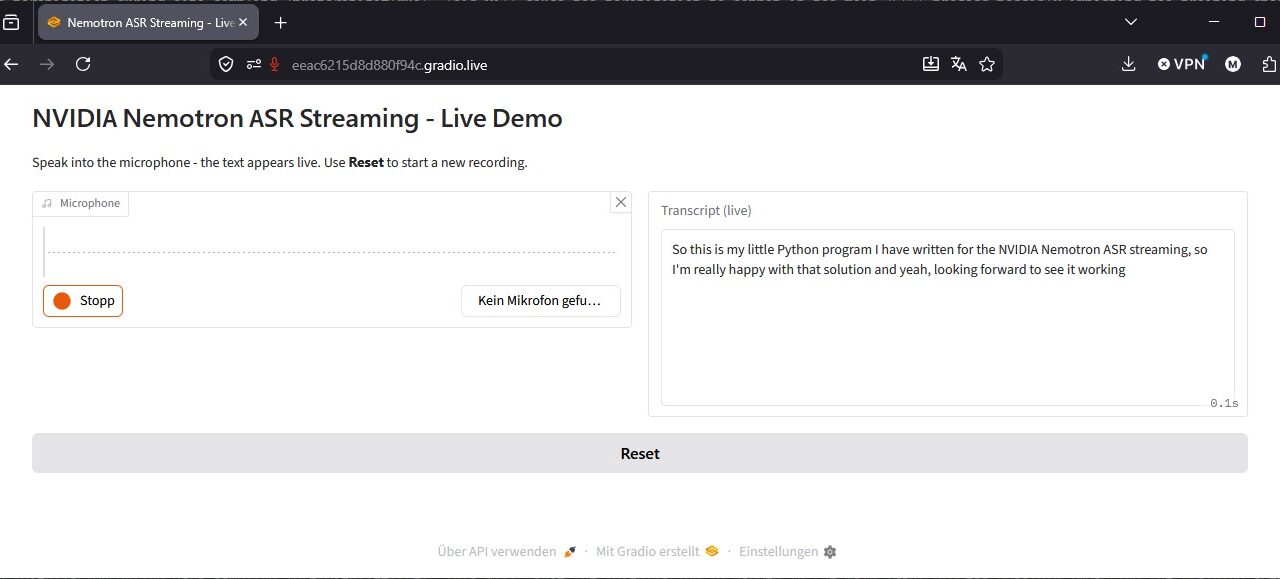Reload the current page

pos(83,64)
